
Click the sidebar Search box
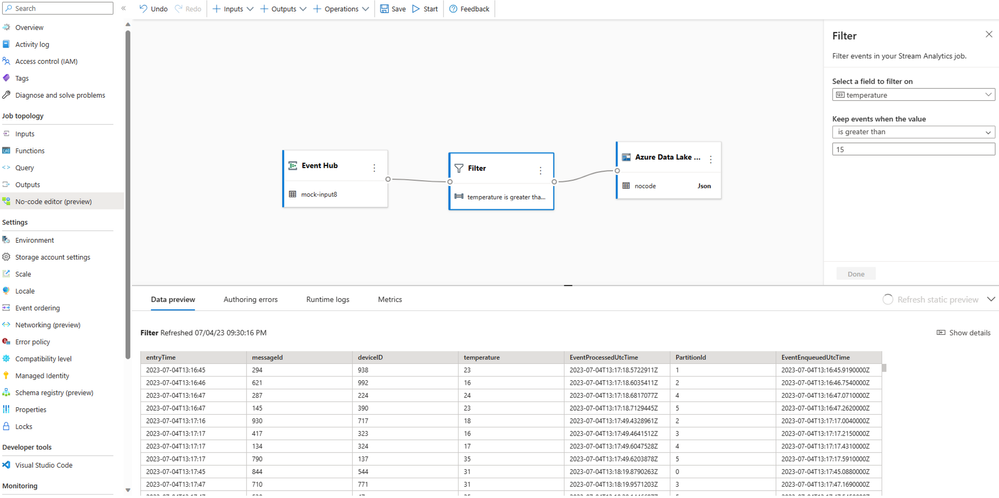57,8
